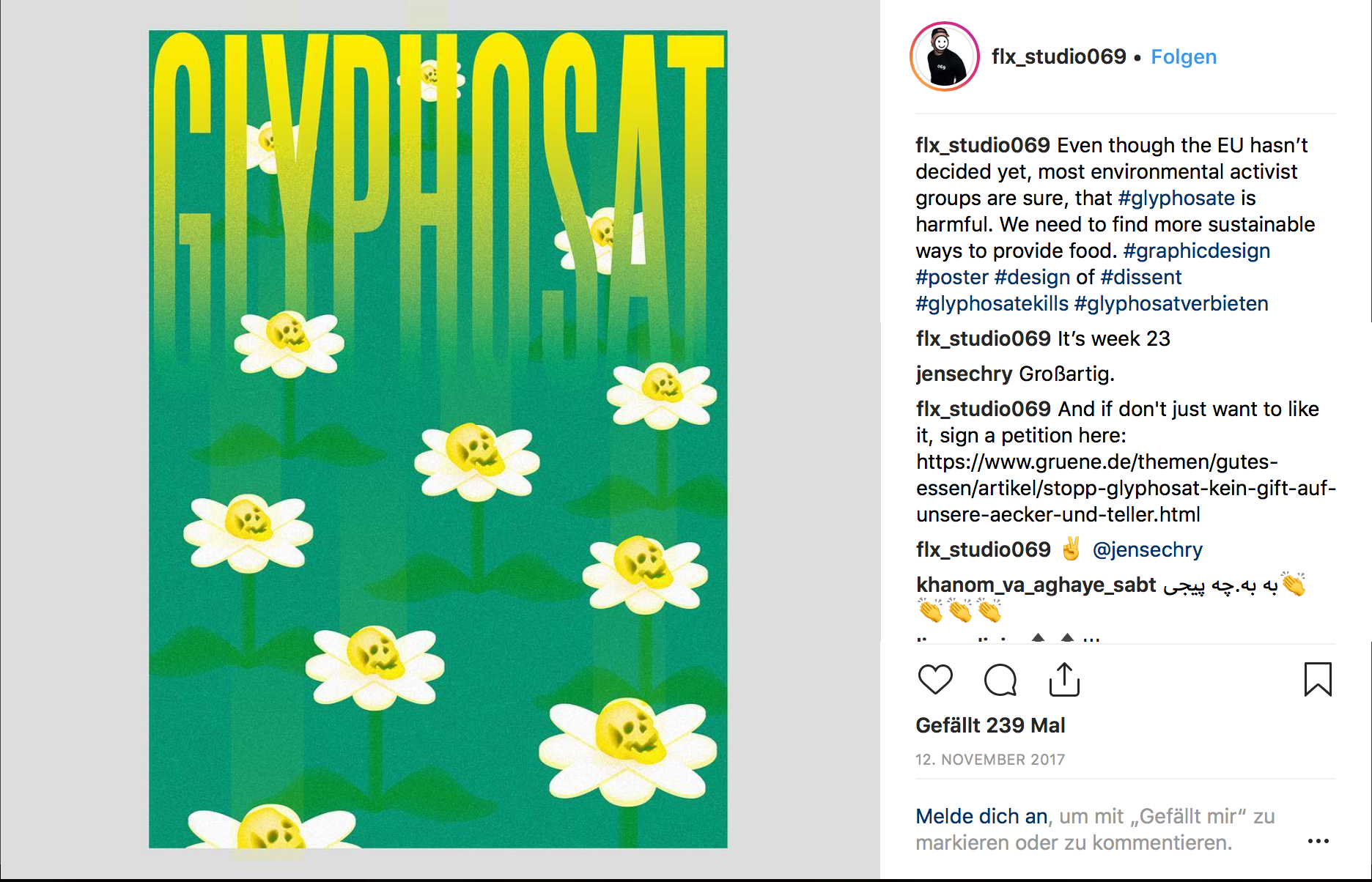Open the three-dot more options menu
Image resolution: width=1372 pixels, height=882 pixels.
coord(1318,841)
